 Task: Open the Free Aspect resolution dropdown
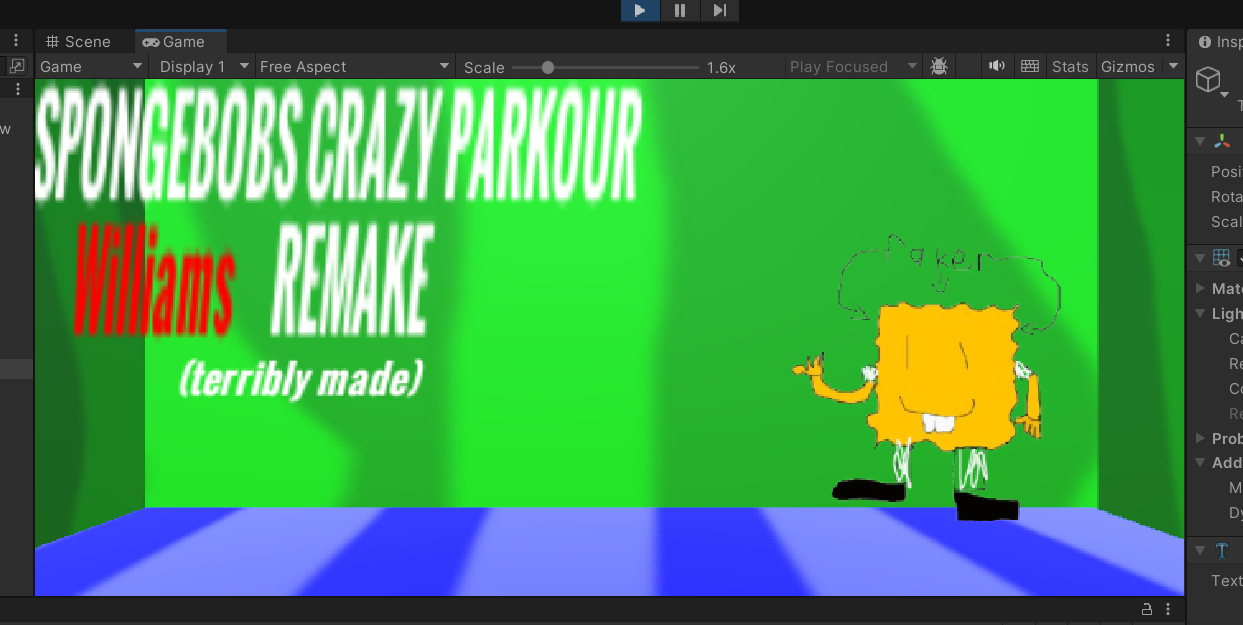pos(354,67)
